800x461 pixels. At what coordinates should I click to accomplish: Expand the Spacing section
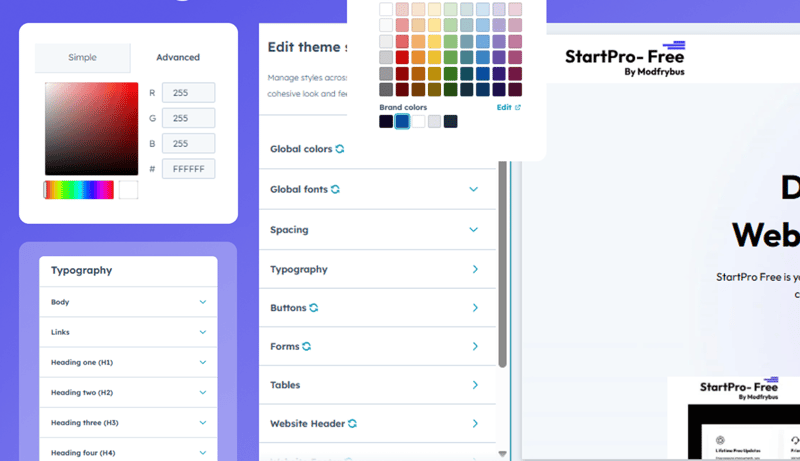click(x=474, y=230)
